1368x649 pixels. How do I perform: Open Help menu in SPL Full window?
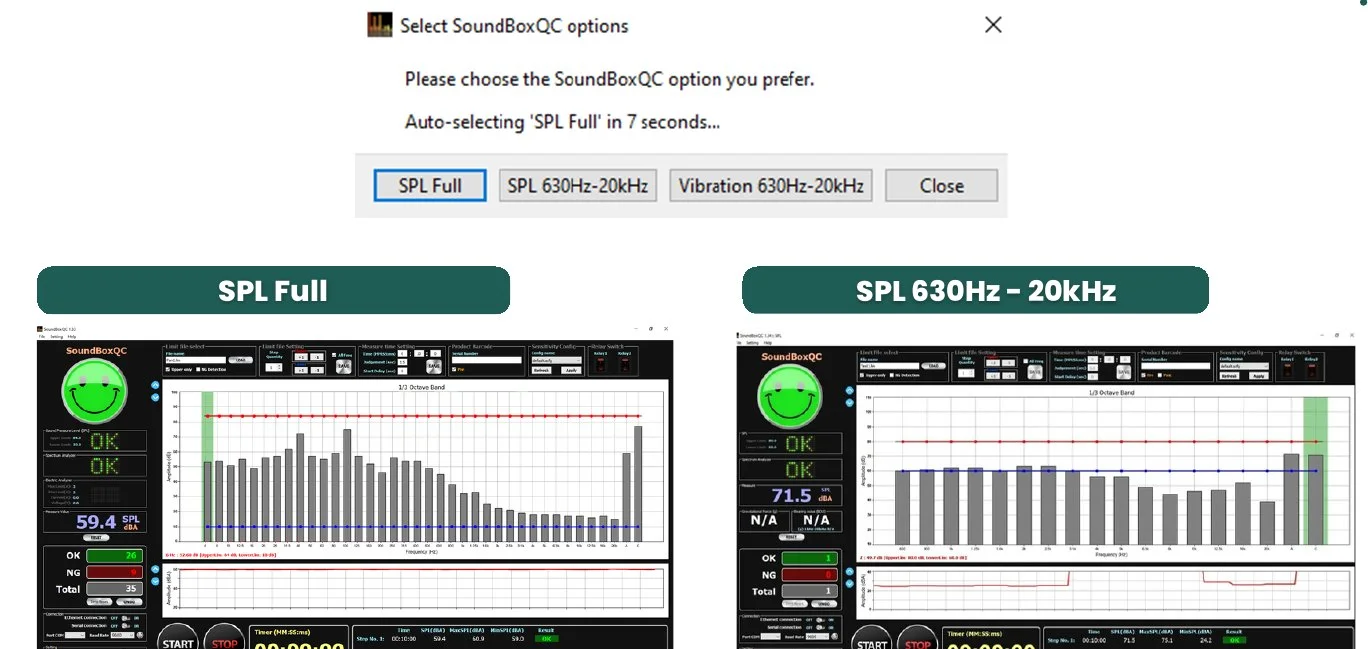coord(72,336)
